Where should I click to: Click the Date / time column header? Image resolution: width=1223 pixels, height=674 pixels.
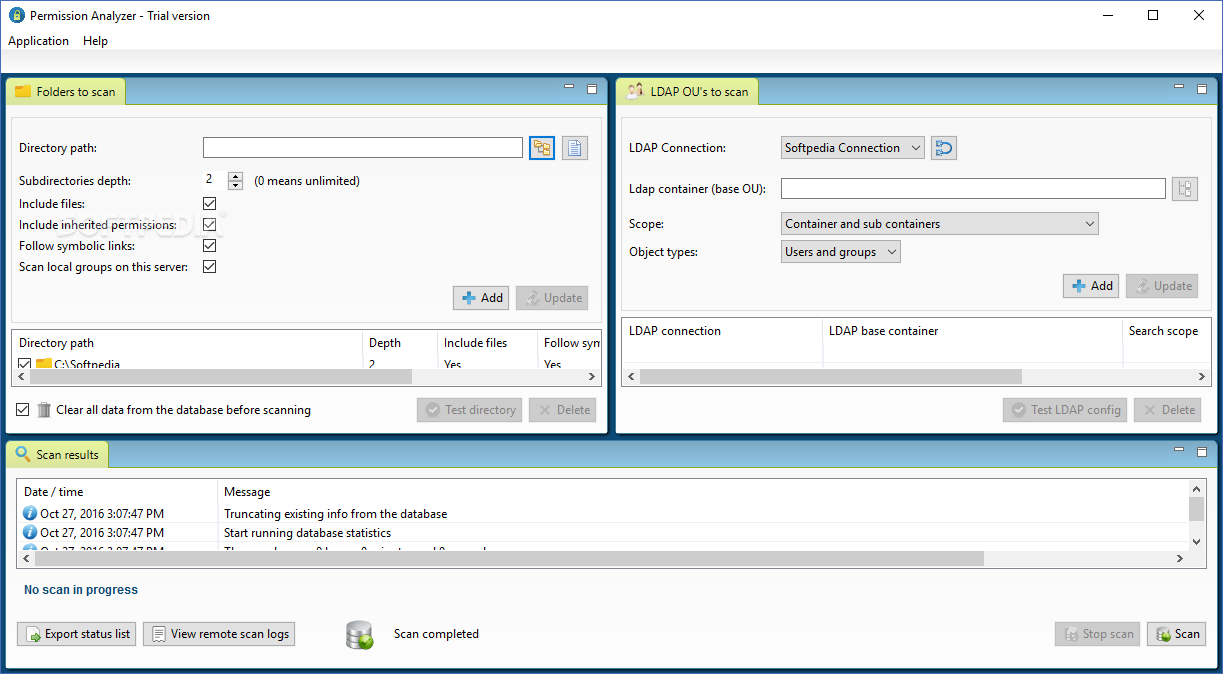coord(117,492)
